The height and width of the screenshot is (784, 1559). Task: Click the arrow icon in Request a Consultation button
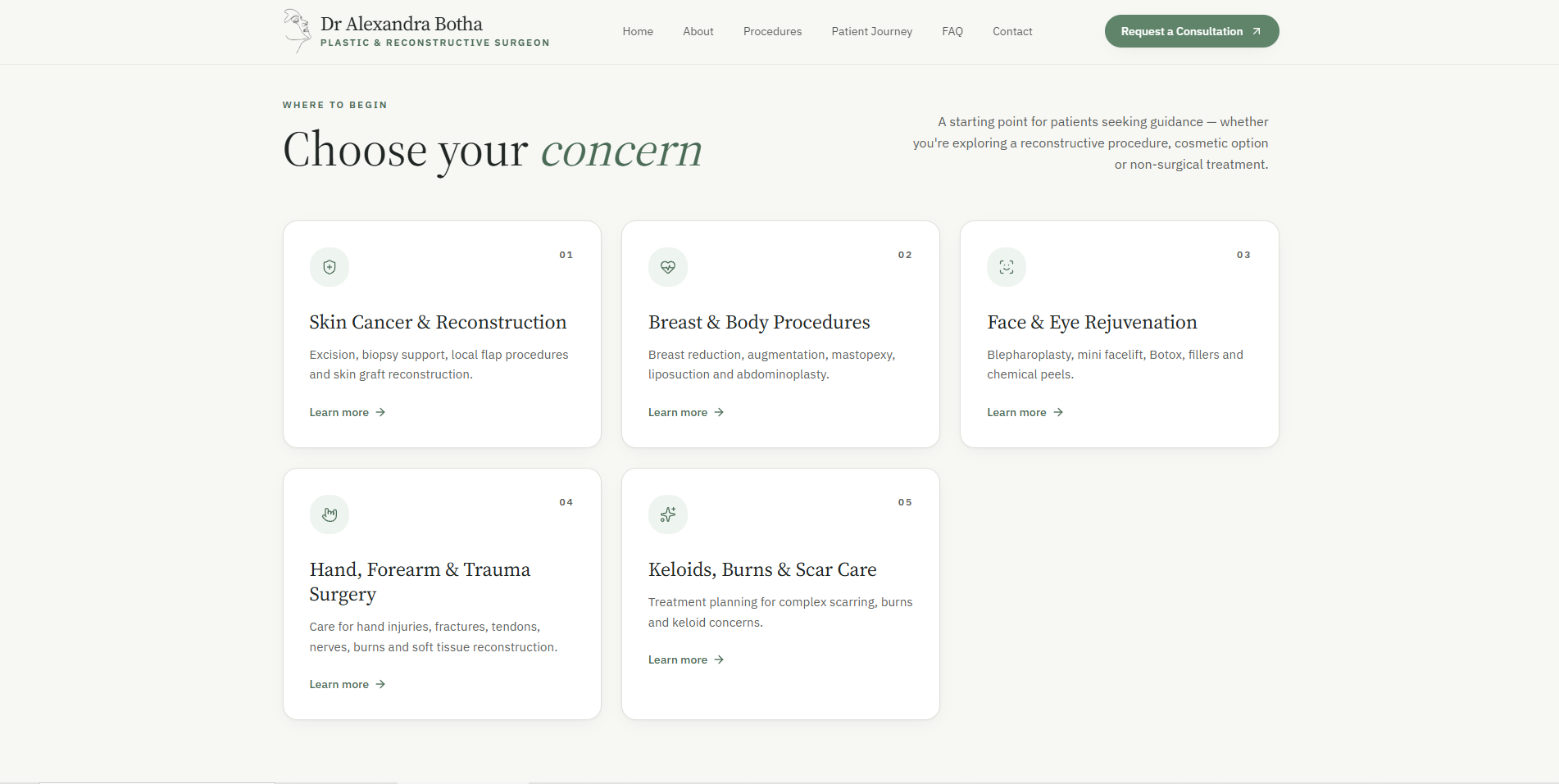(x=1256, y=31)
